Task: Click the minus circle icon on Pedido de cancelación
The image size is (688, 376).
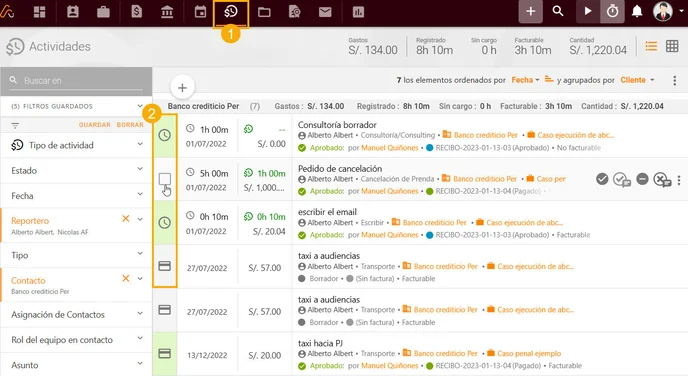Action: pyautogui.click(x=642, y=179)
